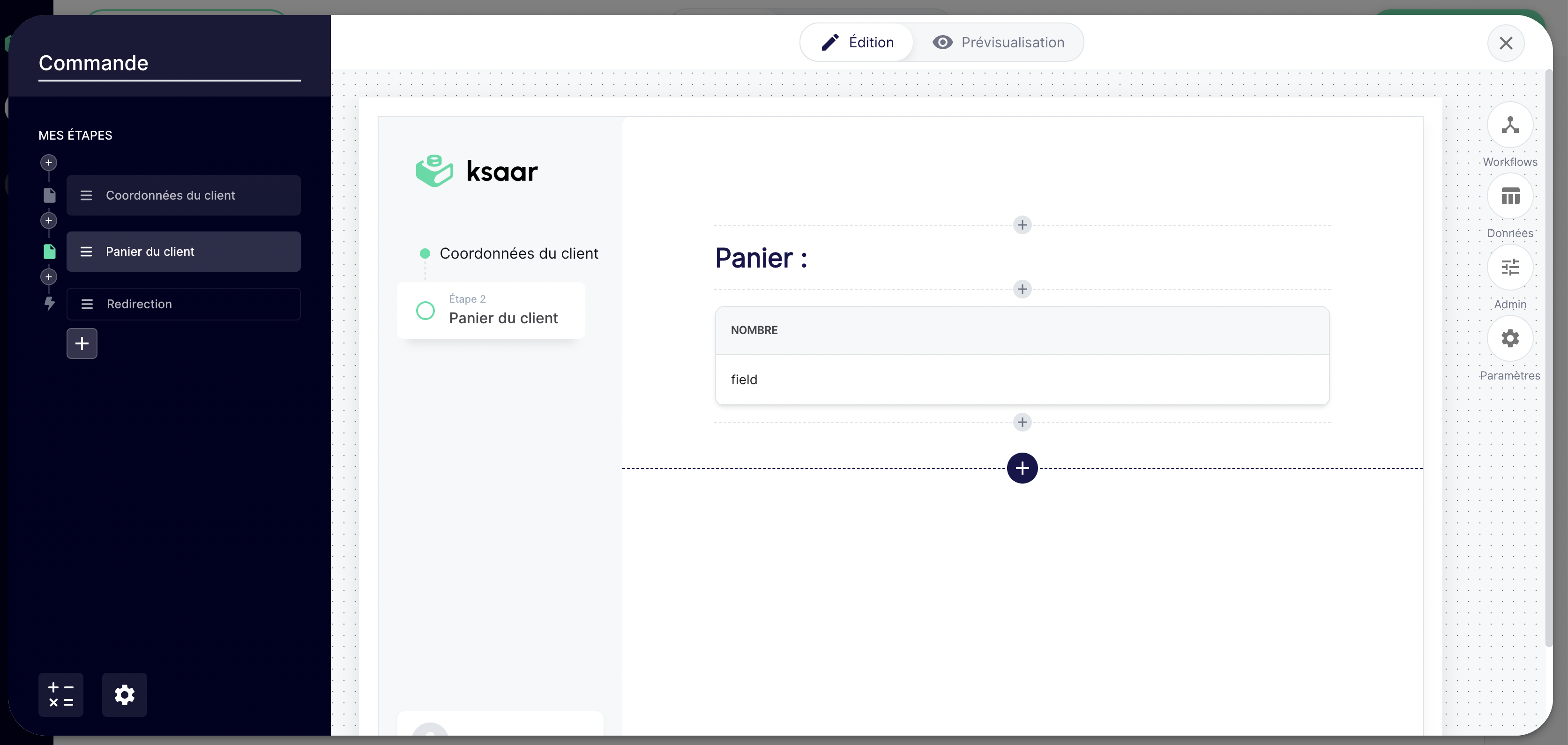Click the calculator operations icon
This screenshot has height=745, width=1568.
click(x=61, y=694)
